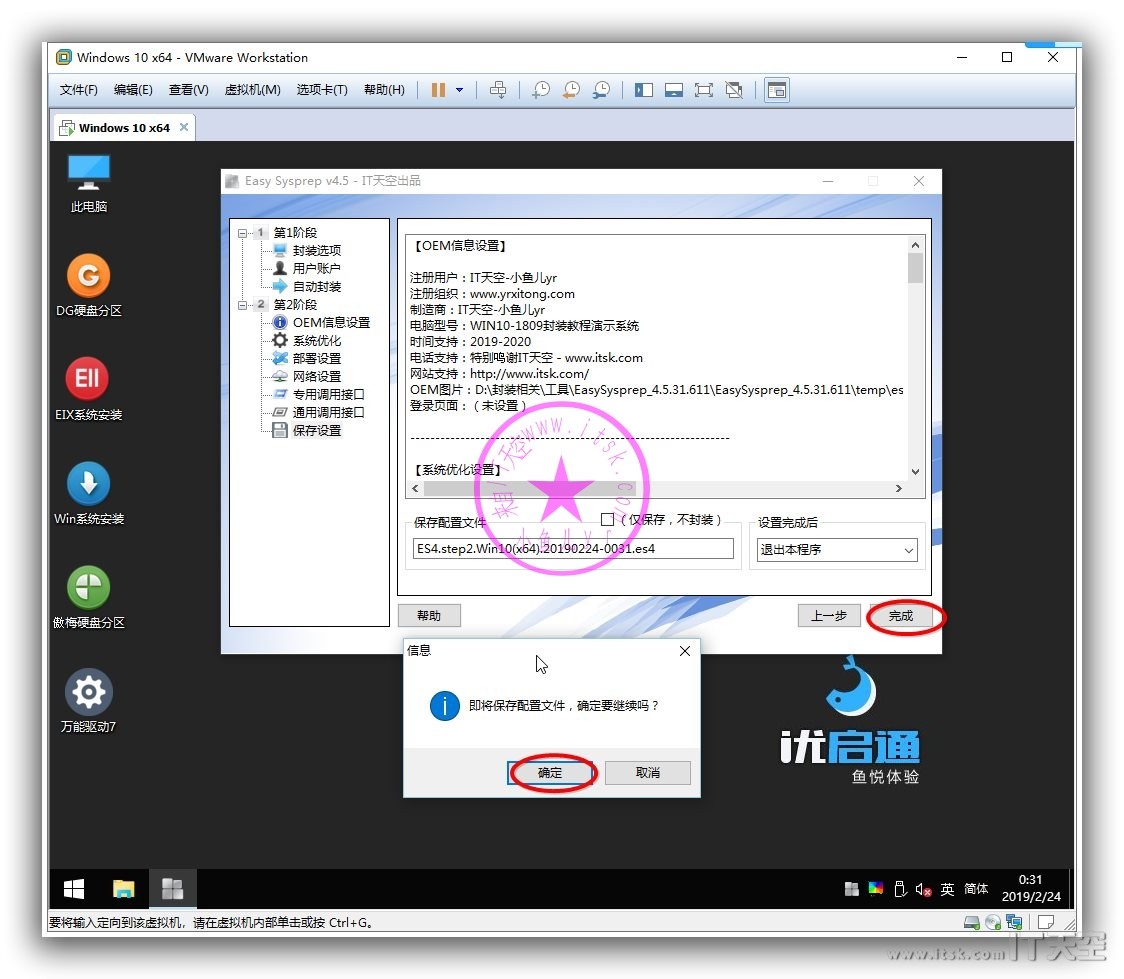Image resolution: width=1124 pixels, height=979 pixels.
Task: Click 取消 in the 信息 dialog
Action: (x=647, y=773)
